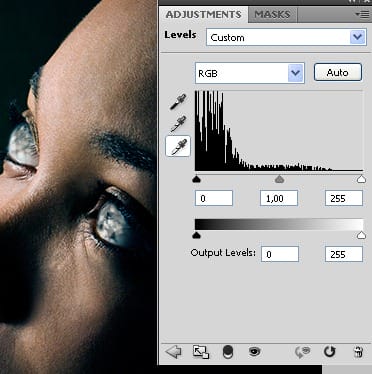Click the expanded view switch icon
The image size is (372, 374).
pos(201,352)
